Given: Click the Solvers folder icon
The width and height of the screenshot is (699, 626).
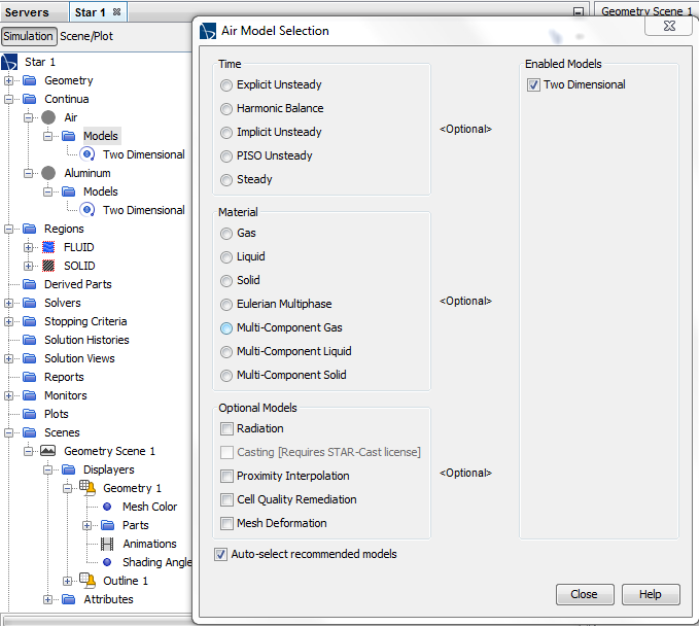Looking at the screenshot, I should coord(29,303).
